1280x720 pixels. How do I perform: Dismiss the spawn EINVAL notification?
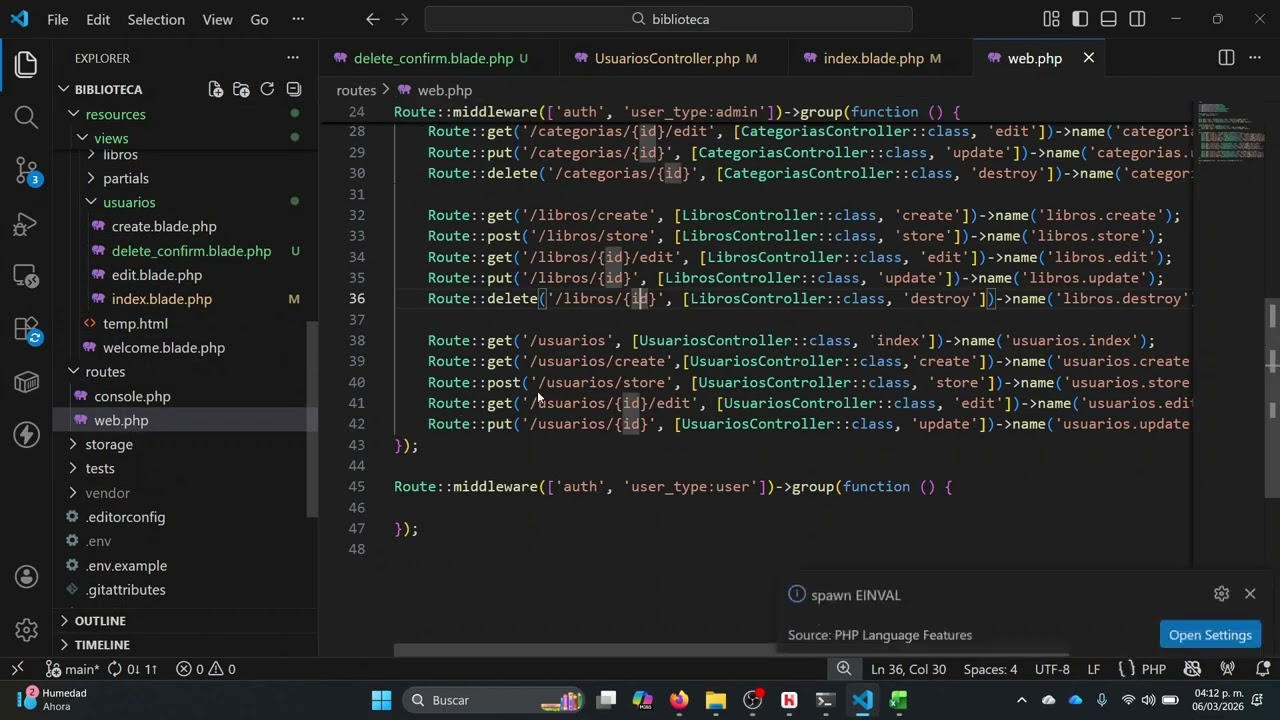click(1250, 594)
